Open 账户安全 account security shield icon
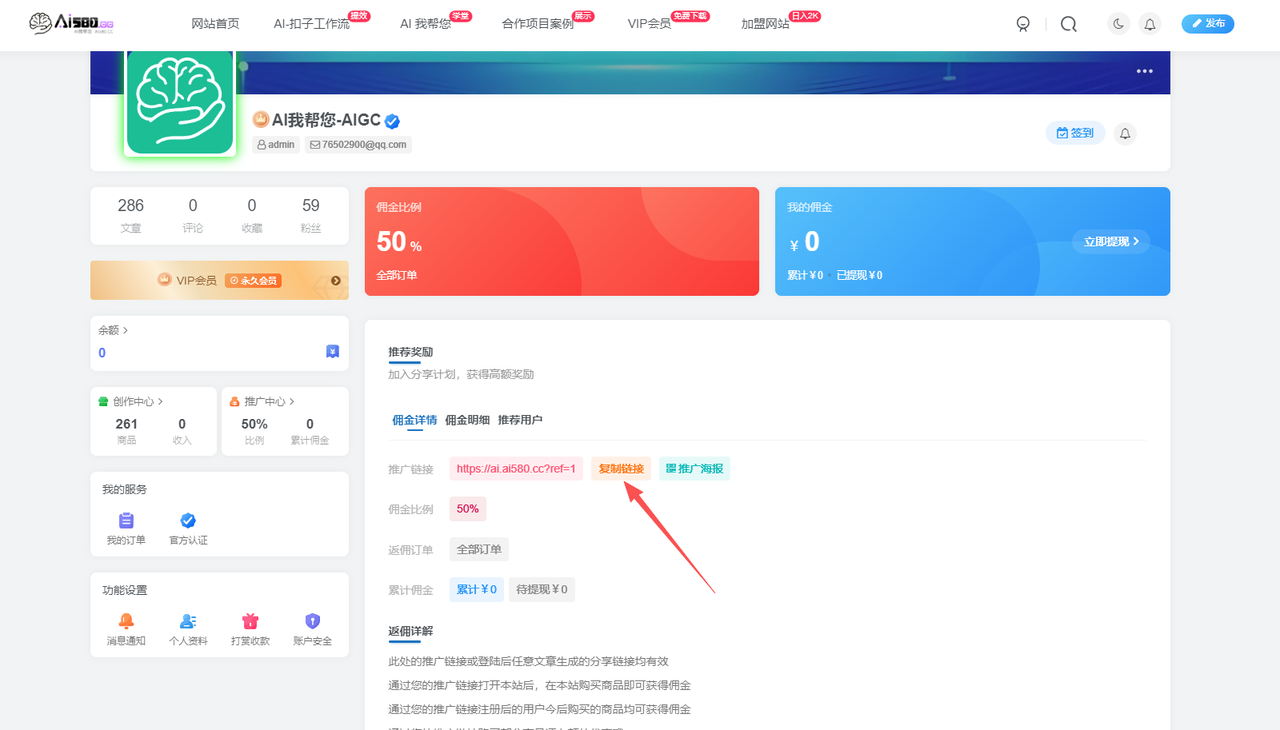The image size is (1280, 730). pyautogui.click(x=312, y=618)
